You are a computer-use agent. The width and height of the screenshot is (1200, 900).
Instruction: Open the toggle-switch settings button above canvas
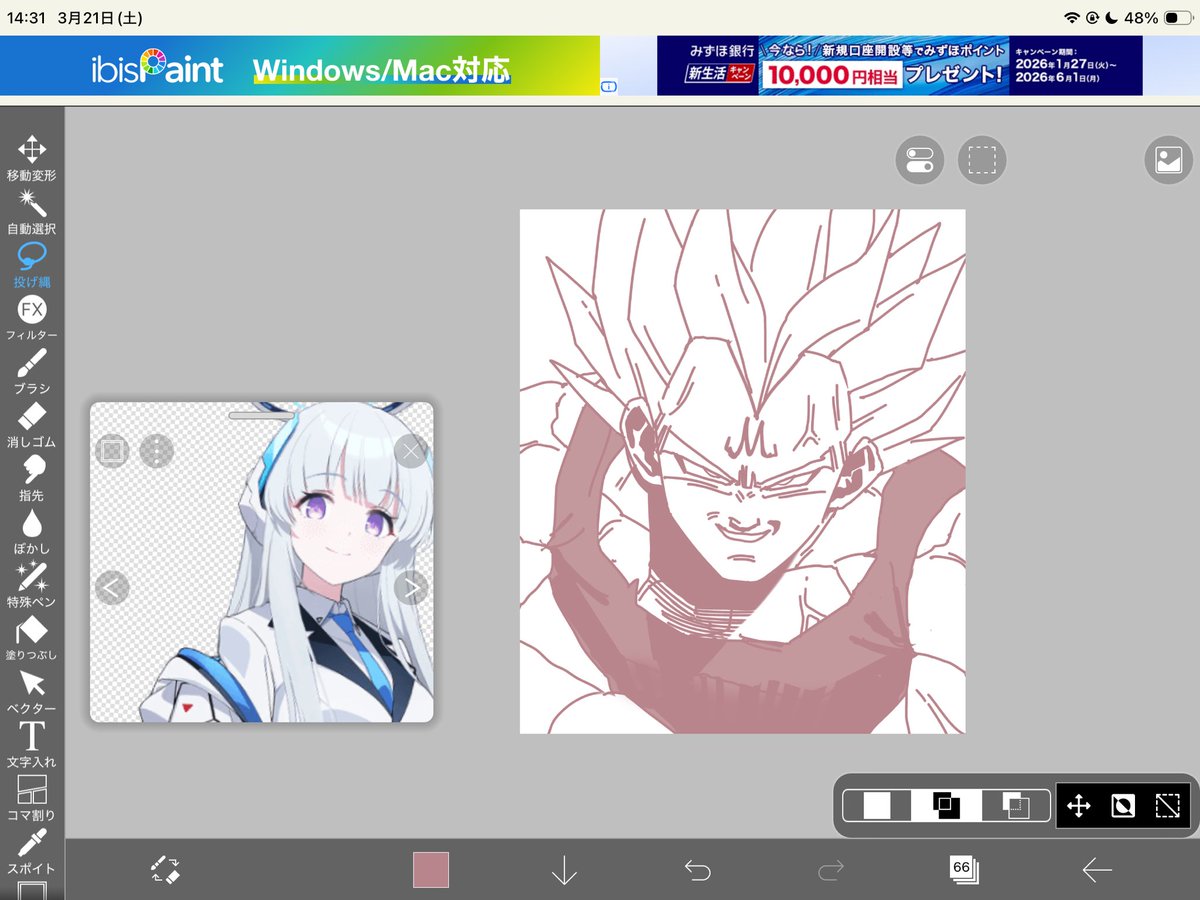pos(919,160)
